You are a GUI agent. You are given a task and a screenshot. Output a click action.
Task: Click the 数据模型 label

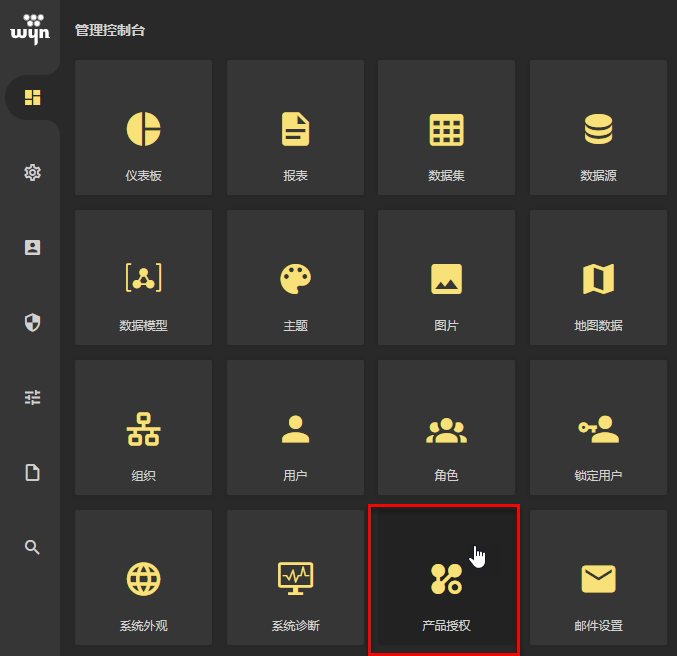143,326
